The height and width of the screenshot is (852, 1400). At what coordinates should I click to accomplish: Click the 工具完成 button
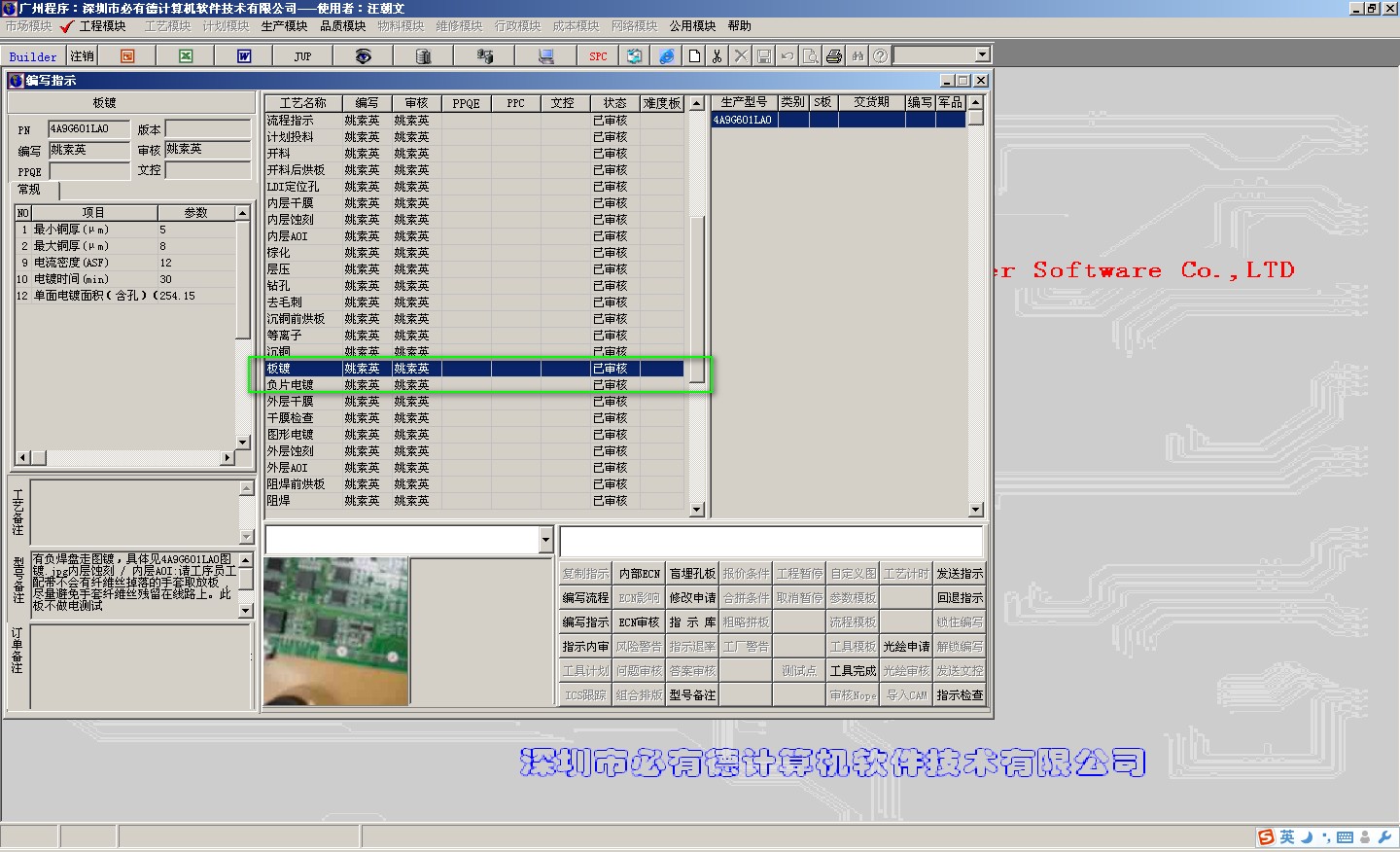pyautogui.click(x=853, y=671)
